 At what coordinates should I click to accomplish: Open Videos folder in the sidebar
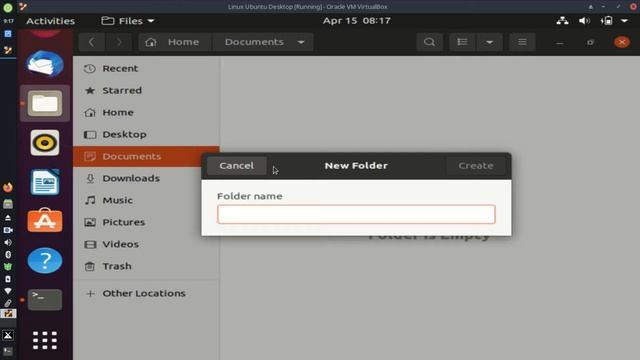point(146,244)
